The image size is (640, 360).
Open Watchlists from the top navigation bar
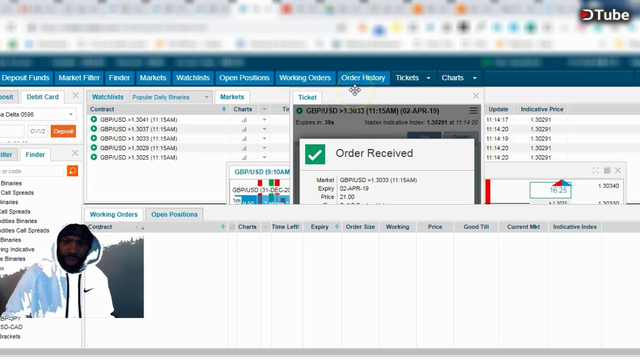pyautogui.click(x=193, y=78)
